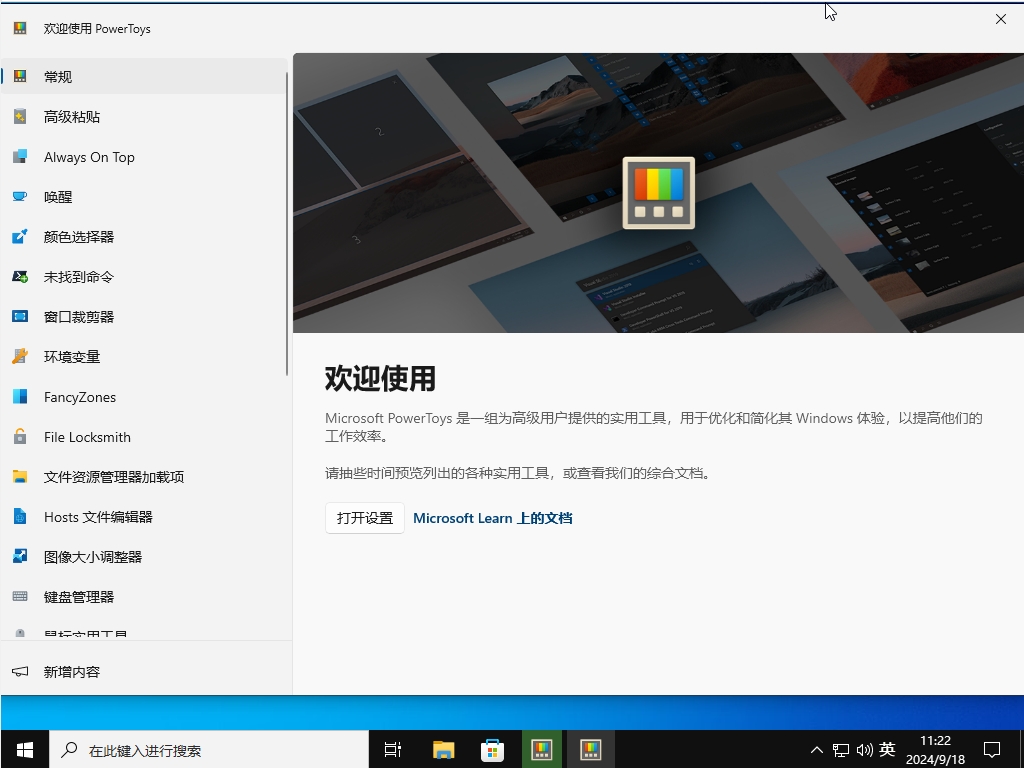The image size is (1024, 768).
Task: Click the FancyZones icon
Action: click(20, 397)
